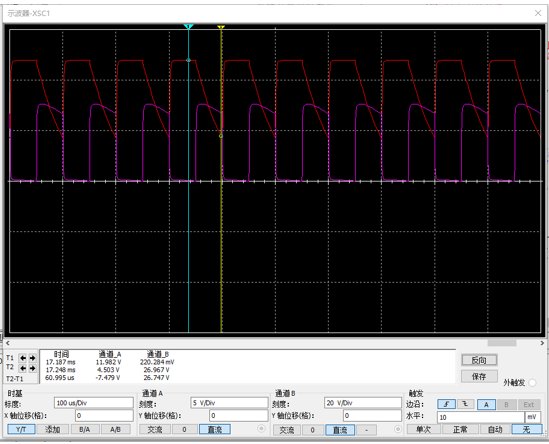549x444 pixels.
Task: Select Y/T timebase display mode
Action: coord(21,429)
